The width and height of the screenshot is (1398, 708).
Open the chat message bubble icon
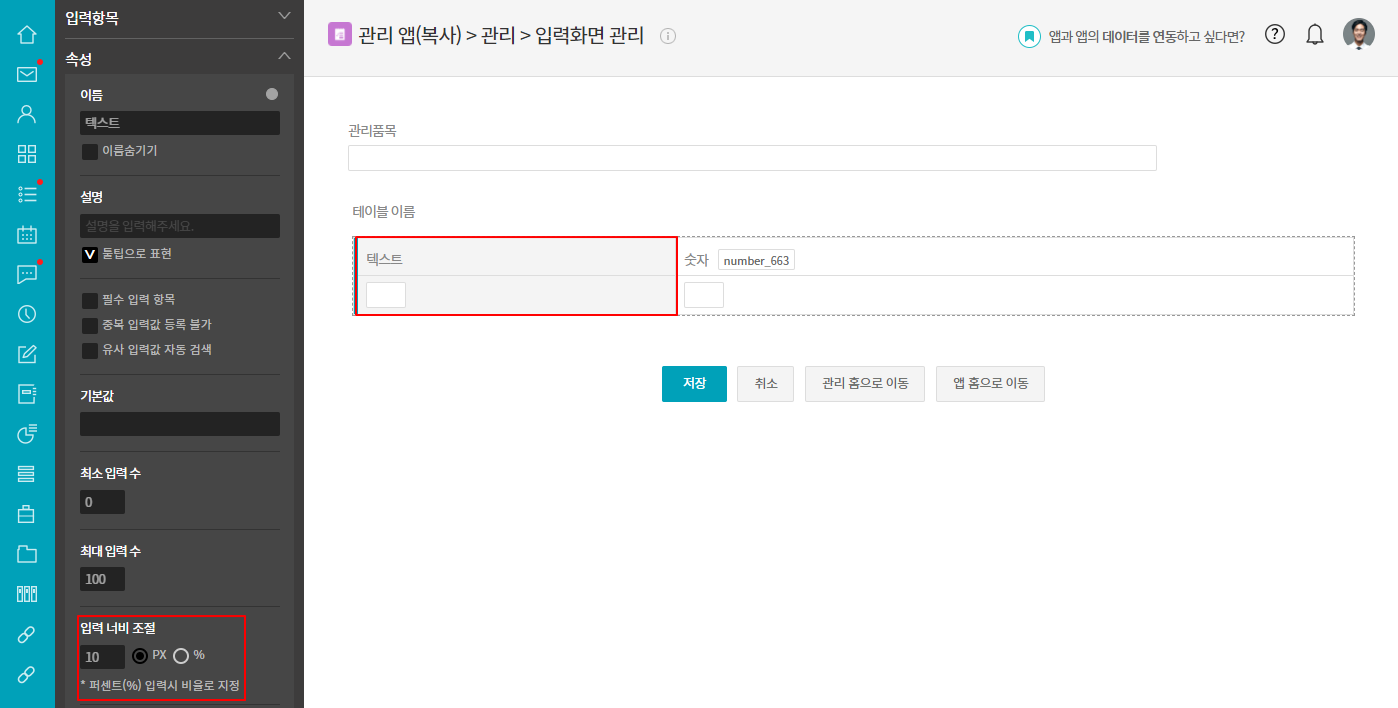(x=27, y=275)
